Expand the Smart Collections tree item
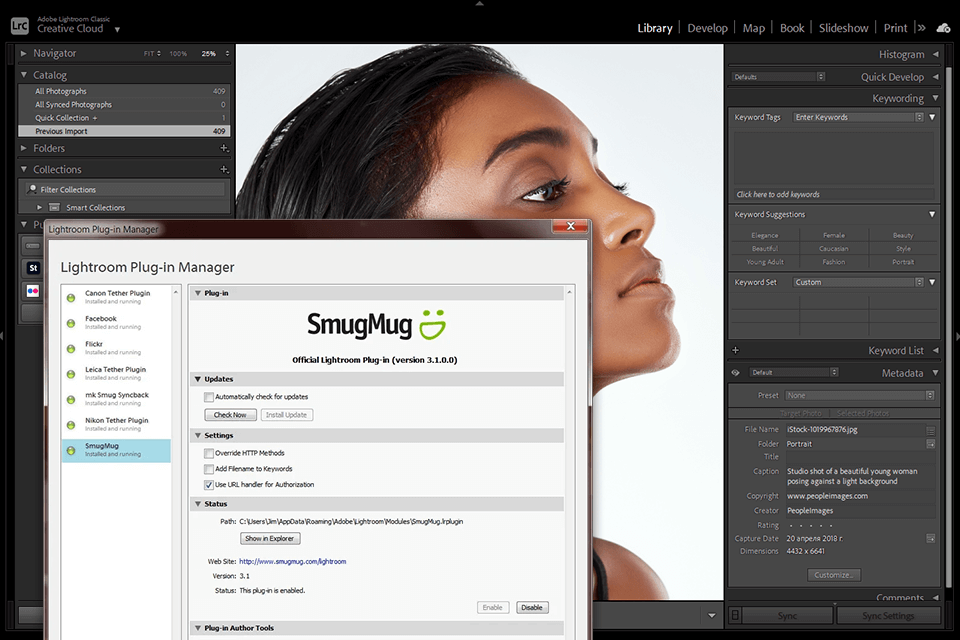 pyautogui.click(x=40, y=208)
